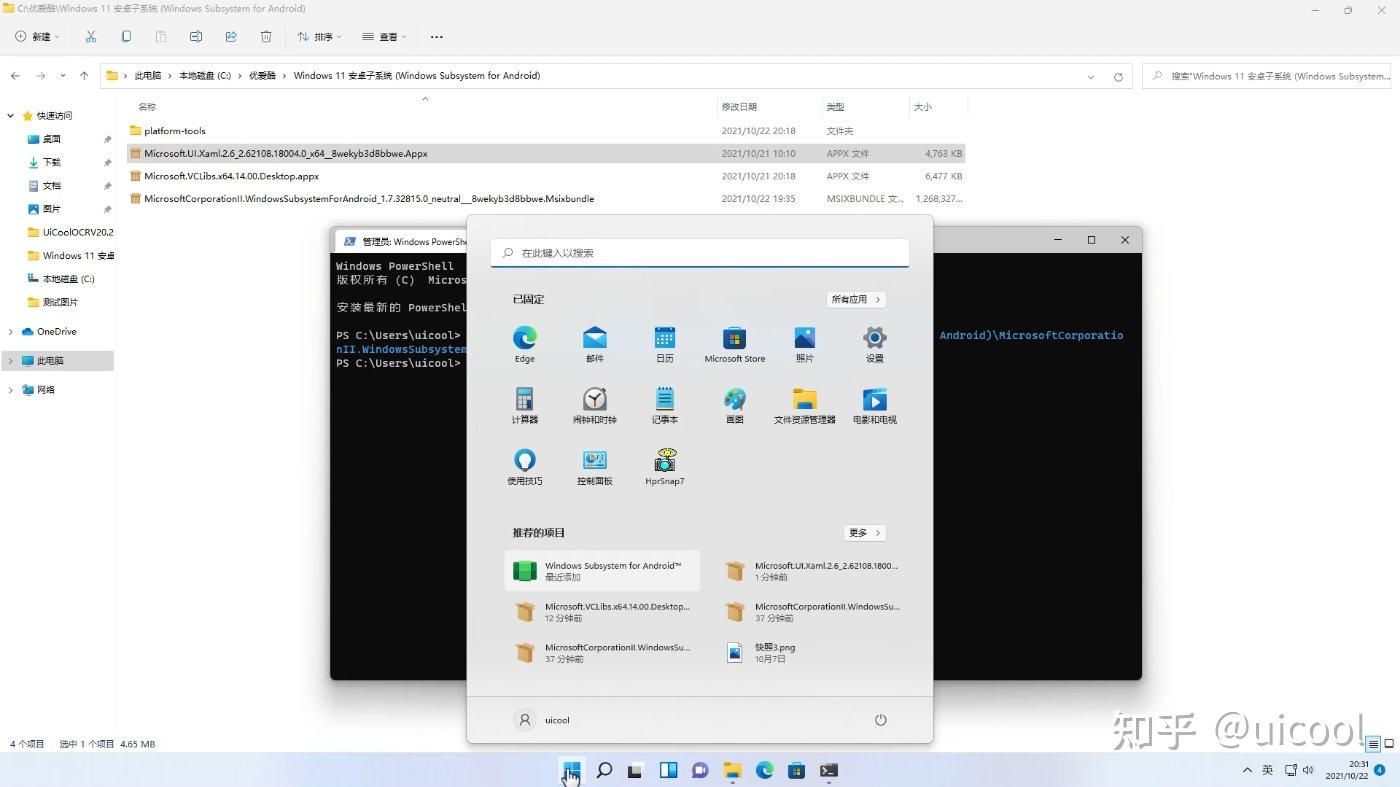Click the Share icon in Explorer toolbar

click(x=231, y=37)
